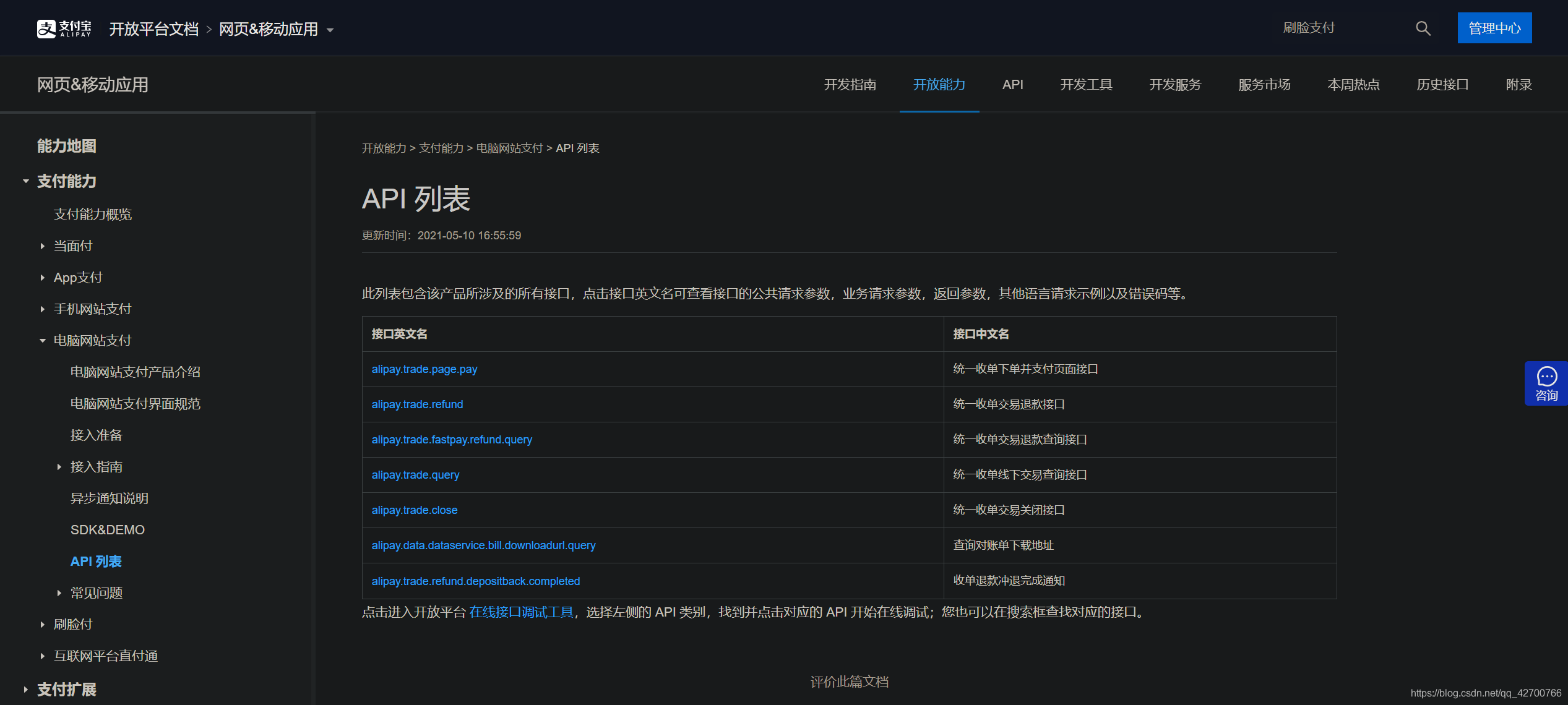Open the 网页&移动应用 dropdown arrow
The width and height of the screenshot is (1568, 705).
(x=330, y=30)
